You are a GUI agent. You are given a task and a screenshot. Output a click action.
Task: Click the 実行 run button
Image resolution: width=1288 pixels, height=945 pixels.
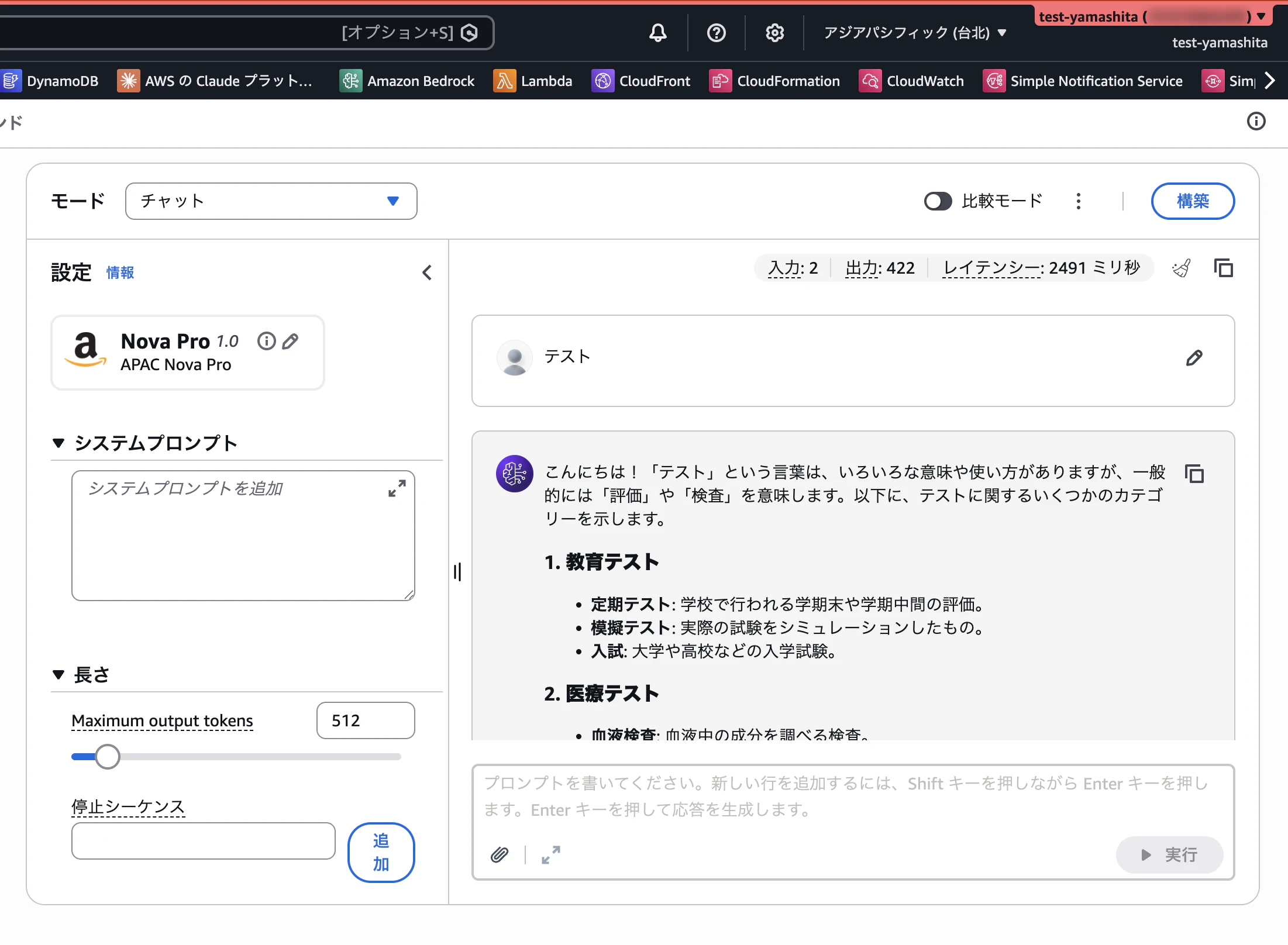coord(1169,855)
